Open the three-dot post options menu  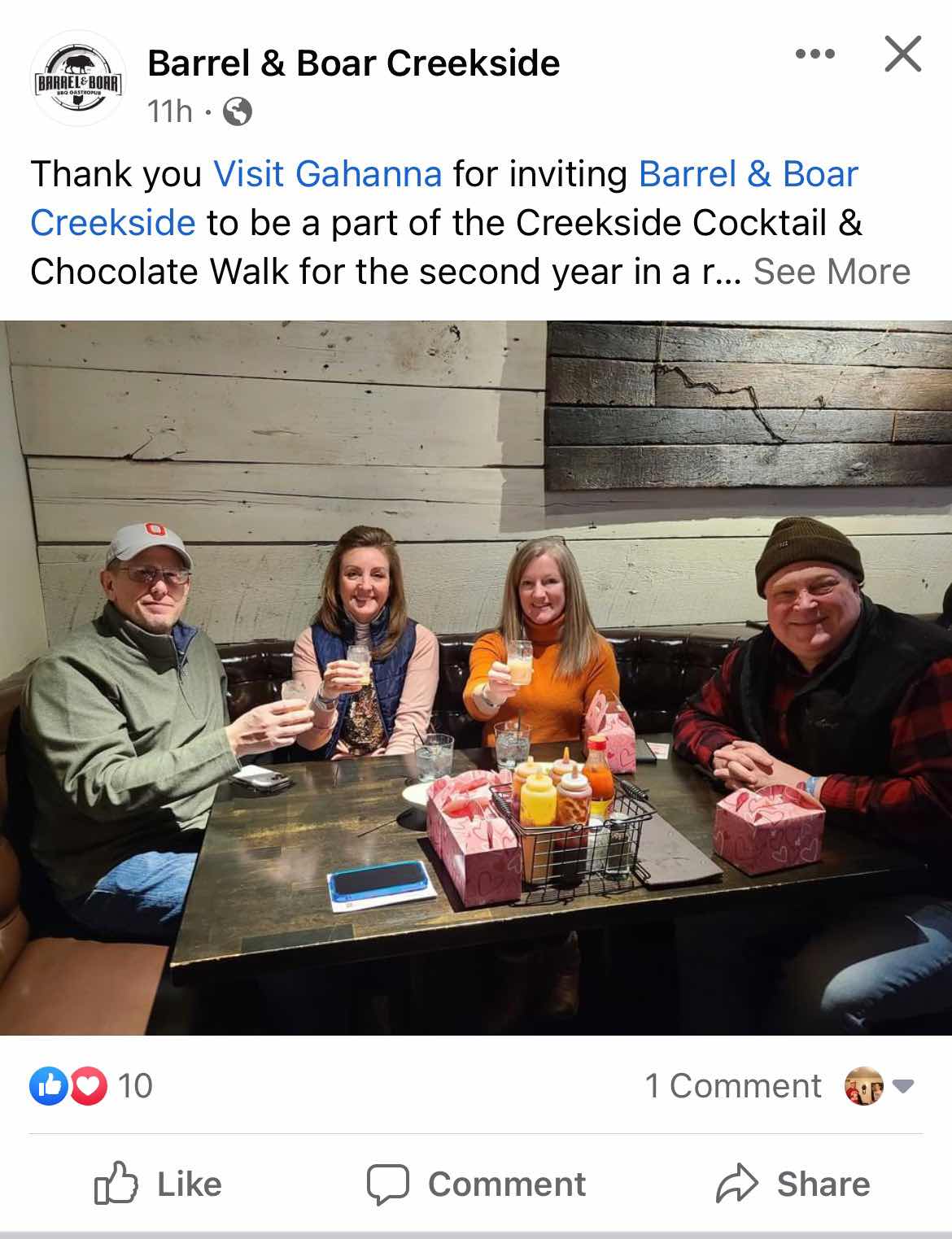click(x=815, y=55)
